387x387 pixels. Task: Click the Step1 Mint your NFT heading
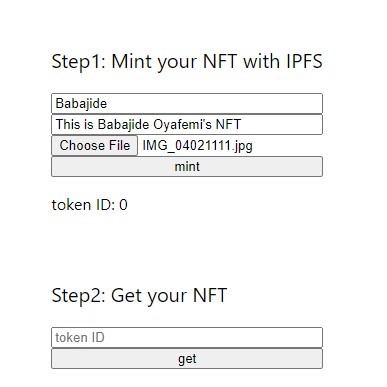[187, 62]
